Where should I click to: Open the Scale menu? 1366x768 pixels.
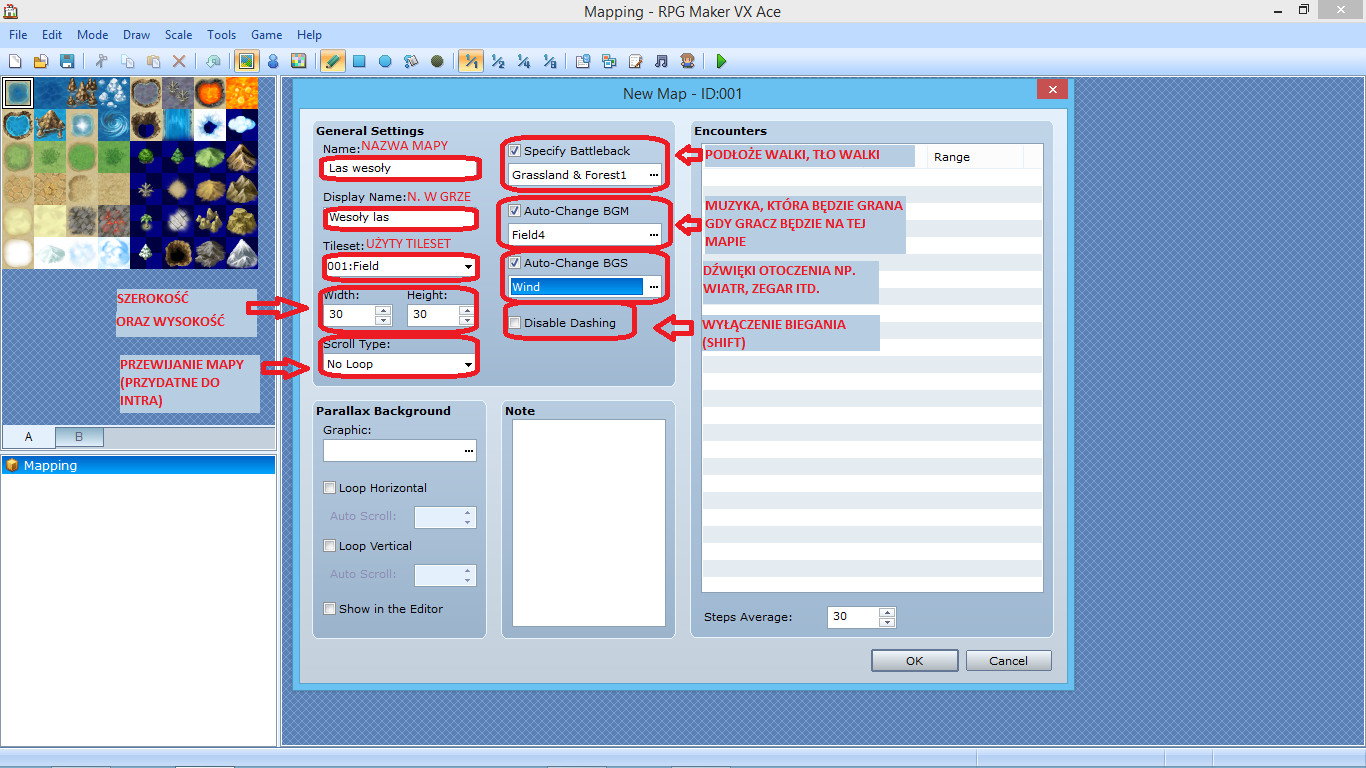point(179,35)
